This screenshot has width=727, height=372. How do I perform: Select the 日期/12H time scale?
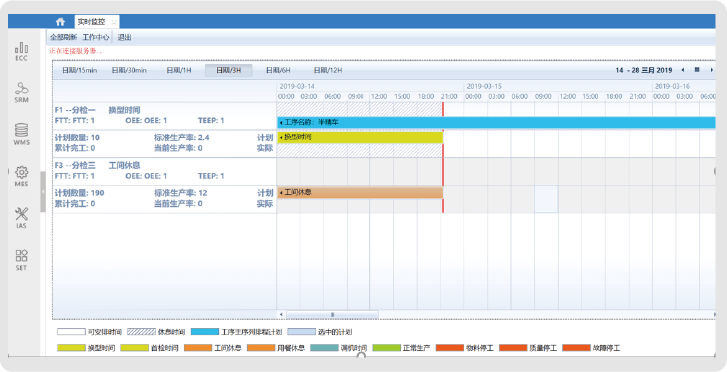(x=328, y=71)
